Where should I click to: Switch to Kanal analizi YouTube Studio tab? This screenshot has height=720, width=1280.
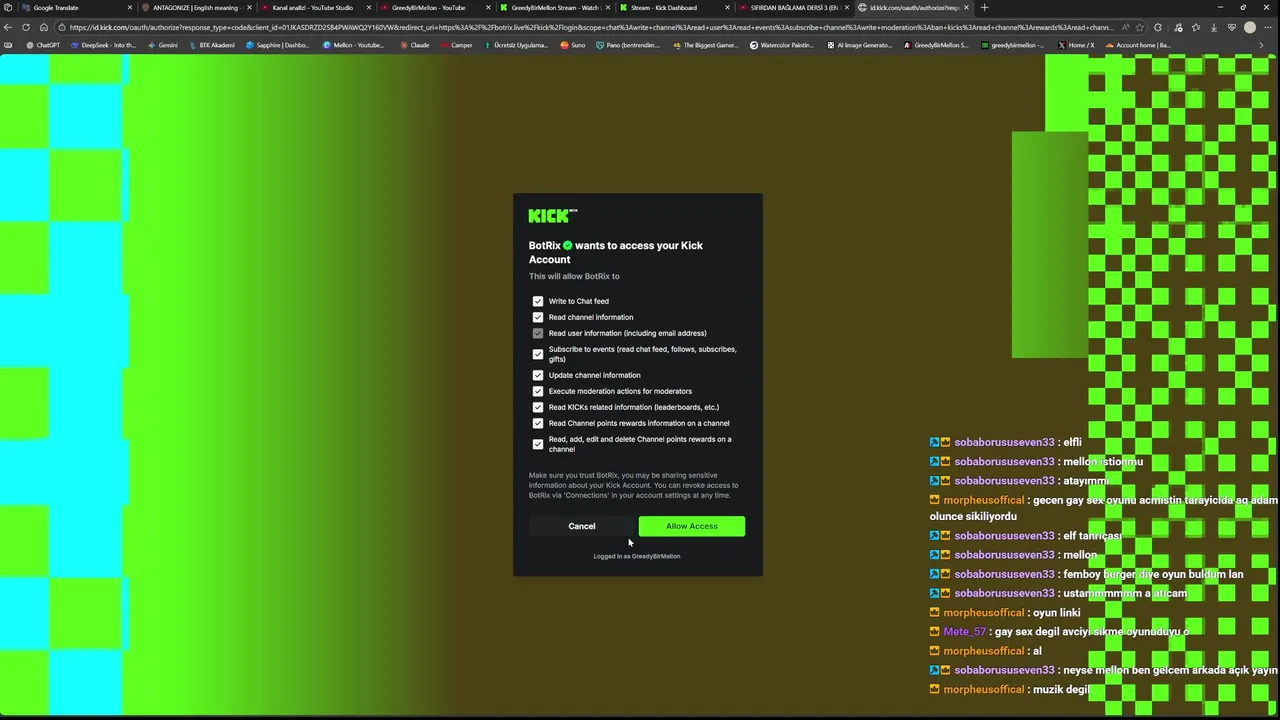(315, 7)
